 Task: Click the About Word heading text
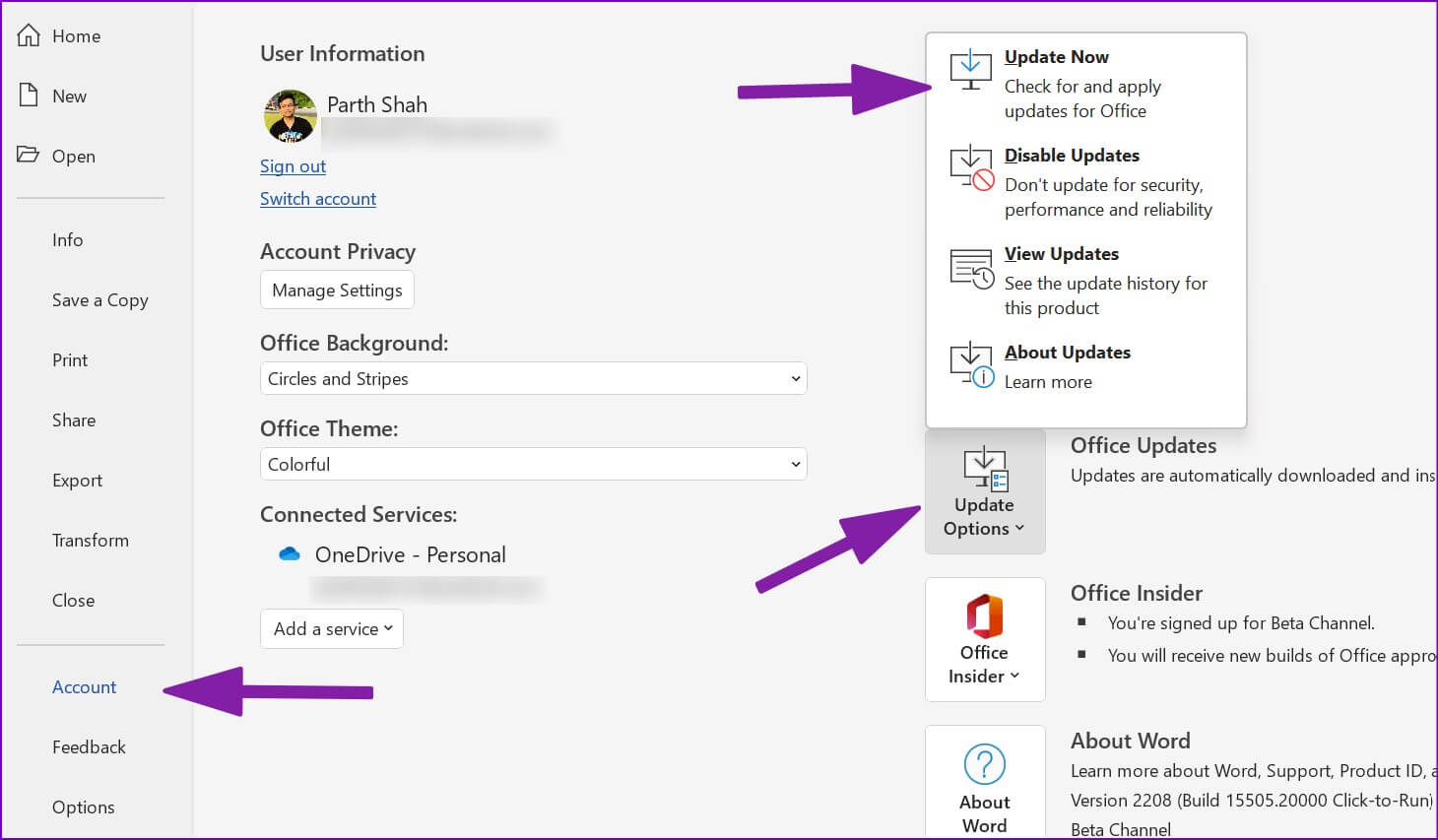pyautogui.click(x=1131, y=741)
